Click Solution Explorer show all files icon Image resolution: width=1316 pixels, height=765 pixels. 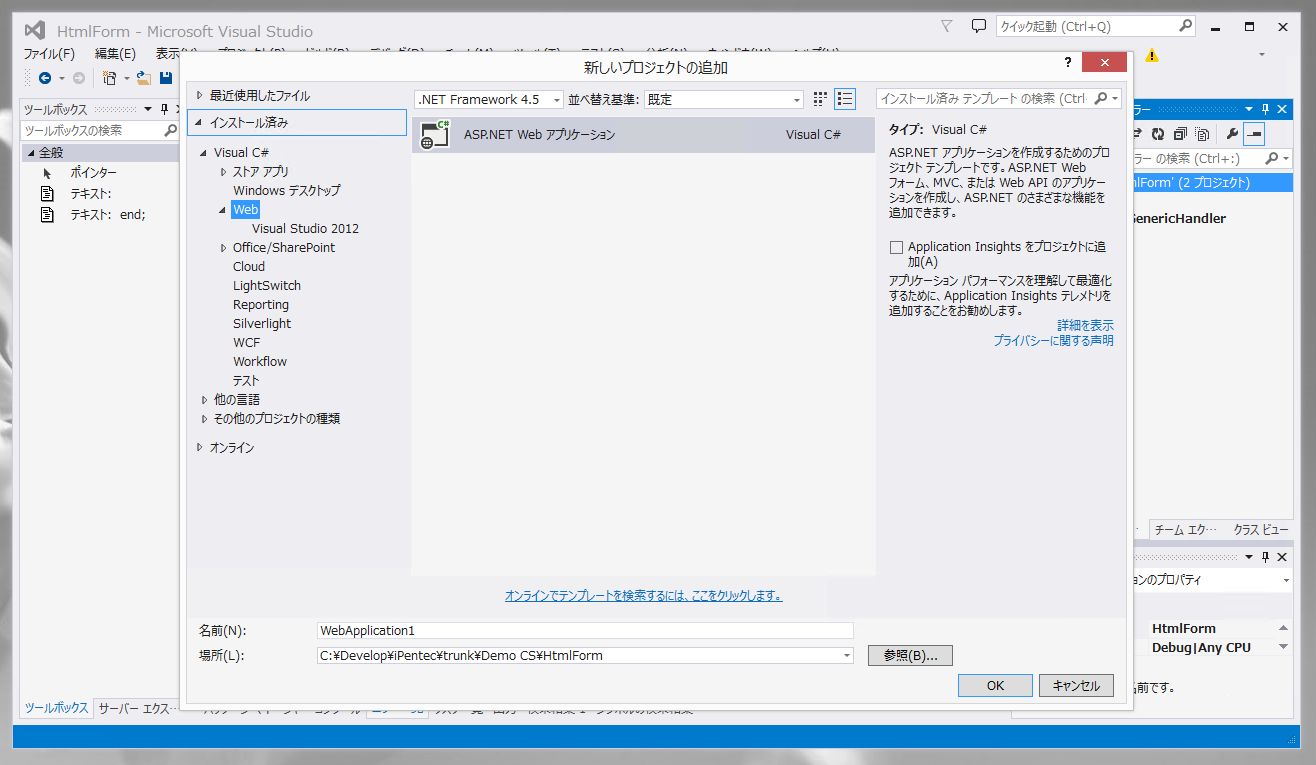click(x=1202, y=133)
